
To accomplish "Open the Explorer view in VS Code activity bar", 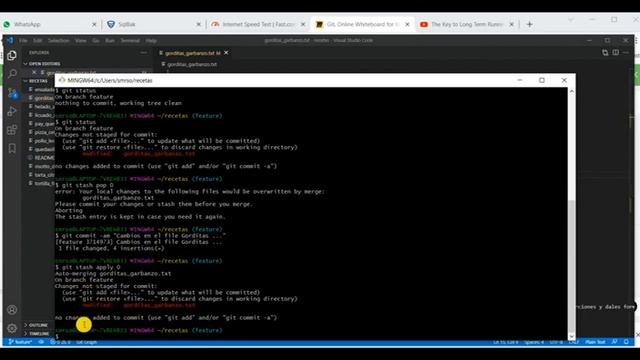I will [x=12, y=56].
